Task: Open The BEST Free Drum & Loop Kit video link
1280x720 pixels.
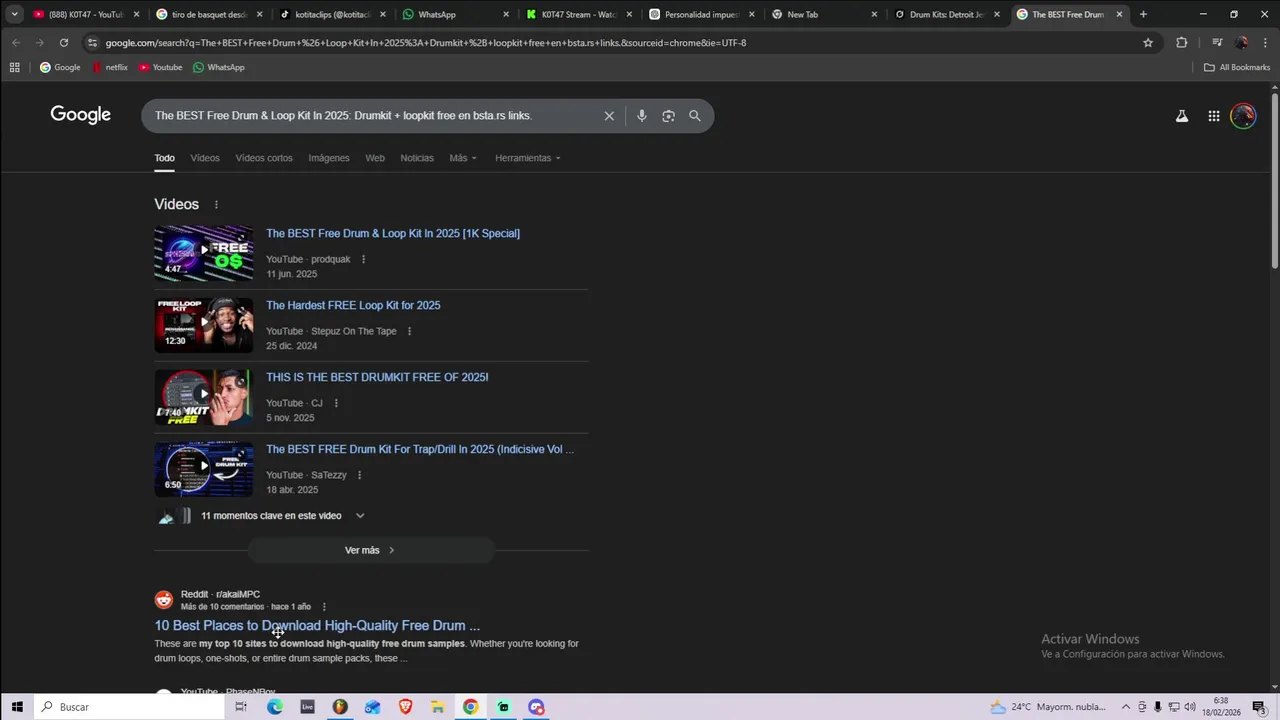Action: pos(393,234)
